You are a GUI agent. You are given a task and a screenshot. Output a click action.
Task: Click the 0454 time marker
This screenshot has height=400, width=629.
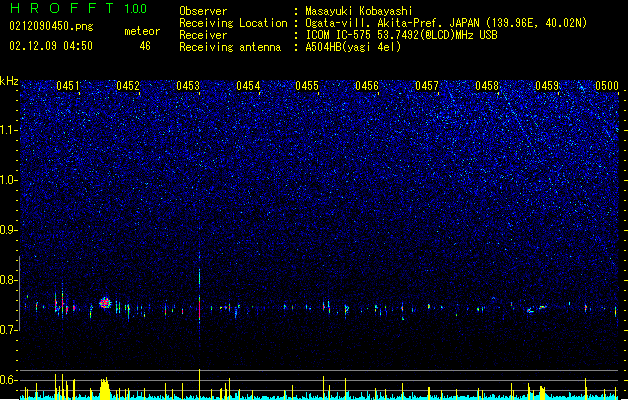point(248,85)
